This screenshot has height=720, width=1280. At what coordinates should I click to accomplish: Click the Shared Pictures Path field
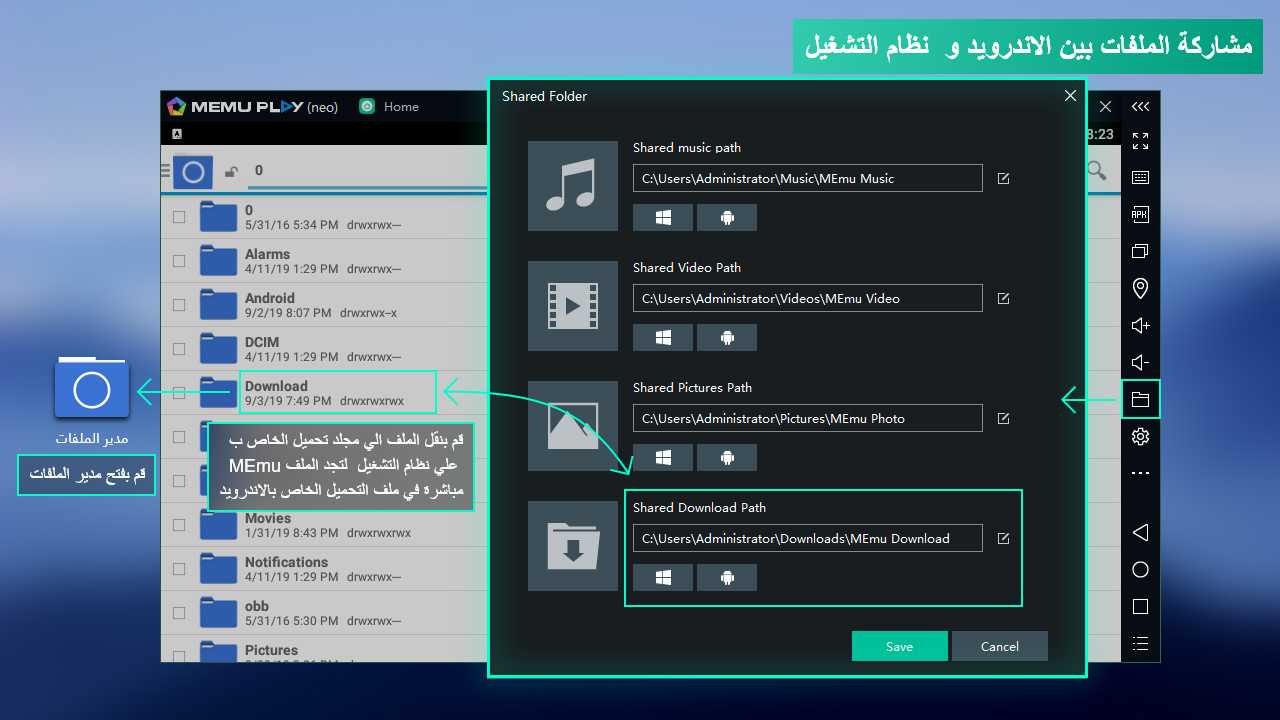click(808, 418)
